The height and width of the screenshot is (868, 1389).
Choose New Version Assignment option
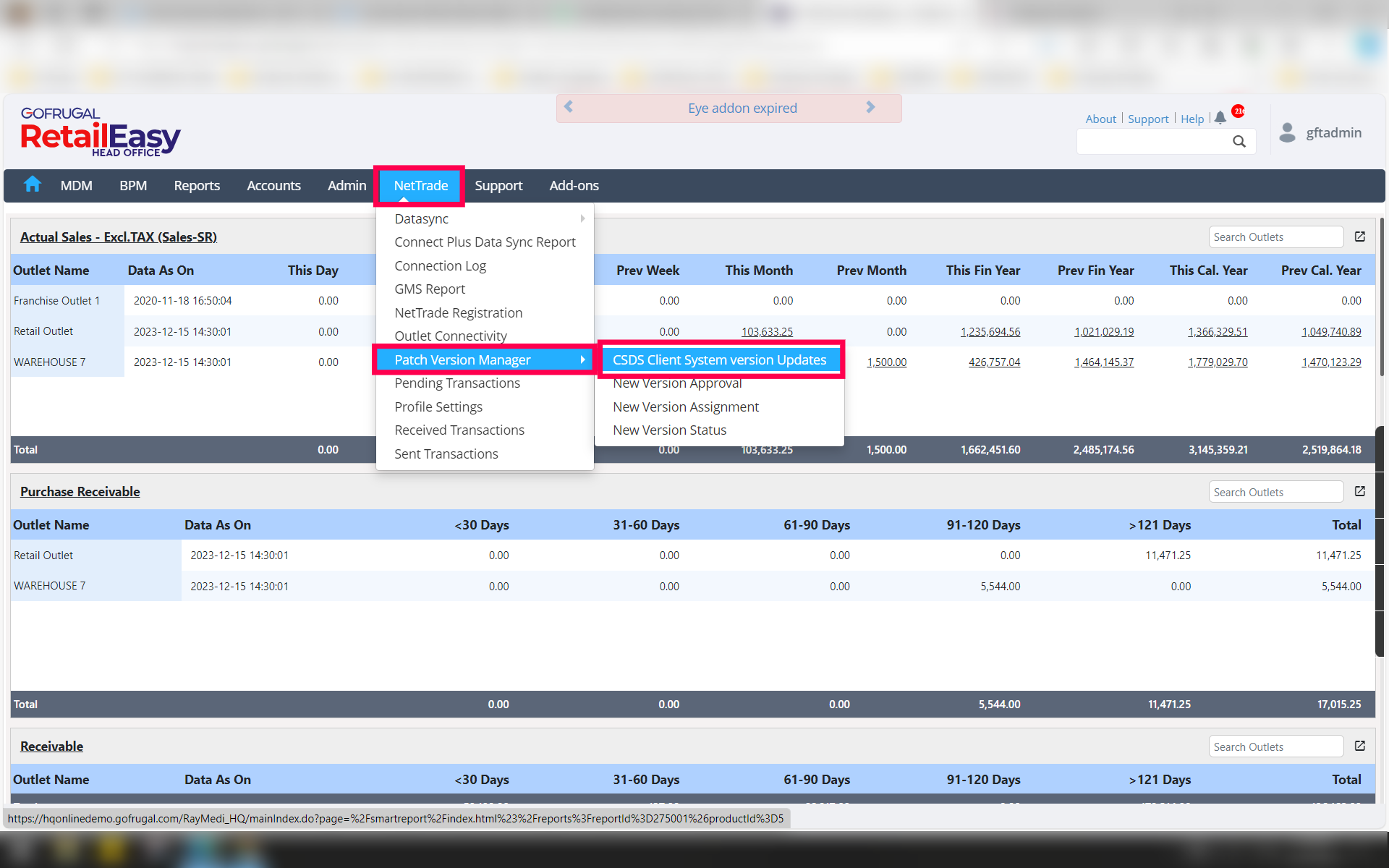pos(685,407)
